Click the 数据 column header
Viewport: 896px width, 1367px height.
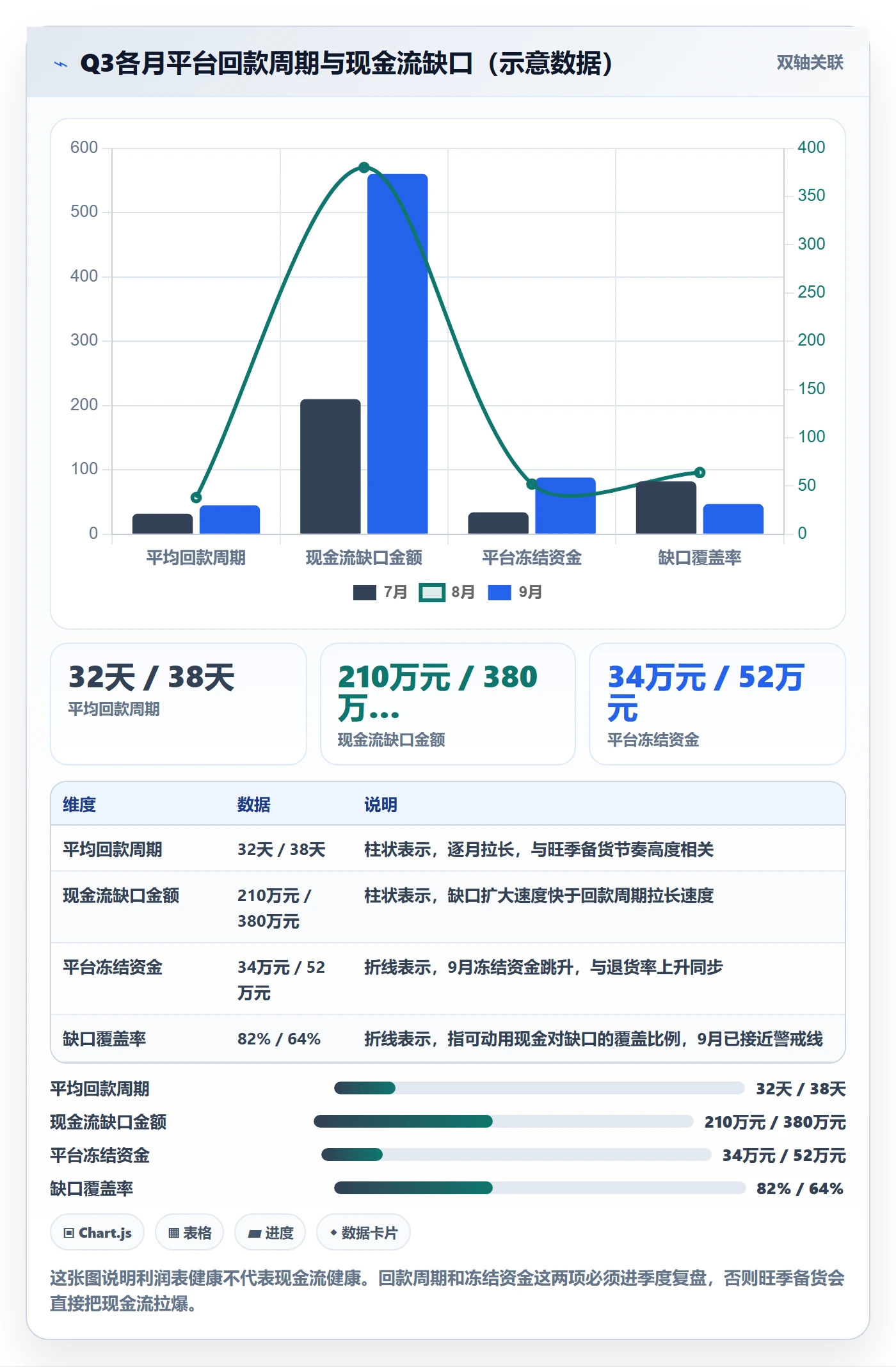tap(253, 804)
